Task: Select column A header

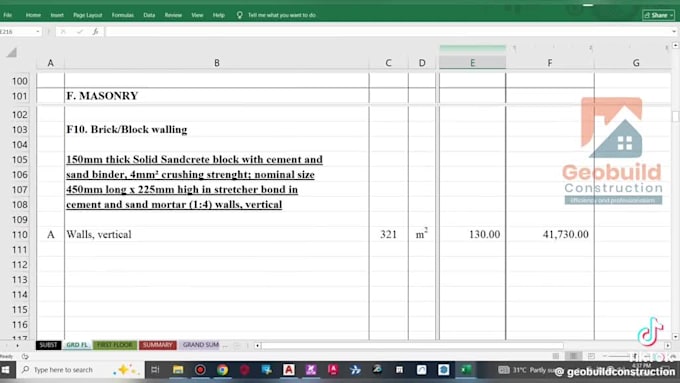Action: coord(50,63)
